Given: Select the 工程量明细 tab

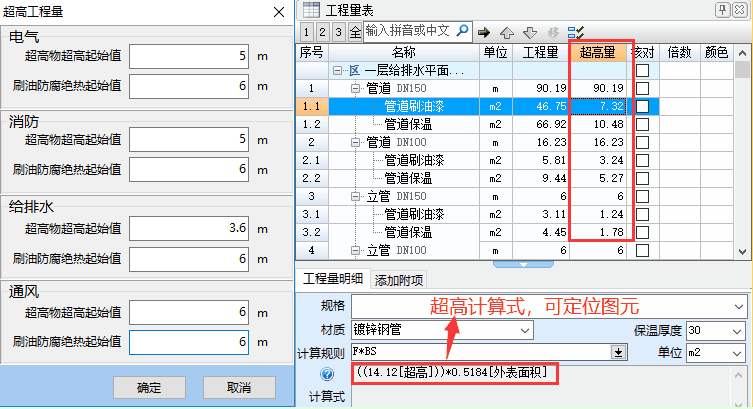Looking at the screenshot, I should tap(333, 279).
